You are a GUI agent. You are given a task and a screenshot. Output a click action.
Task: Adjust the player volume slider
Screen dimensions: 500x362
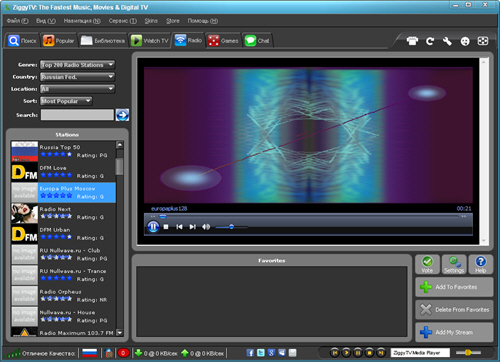232,227
